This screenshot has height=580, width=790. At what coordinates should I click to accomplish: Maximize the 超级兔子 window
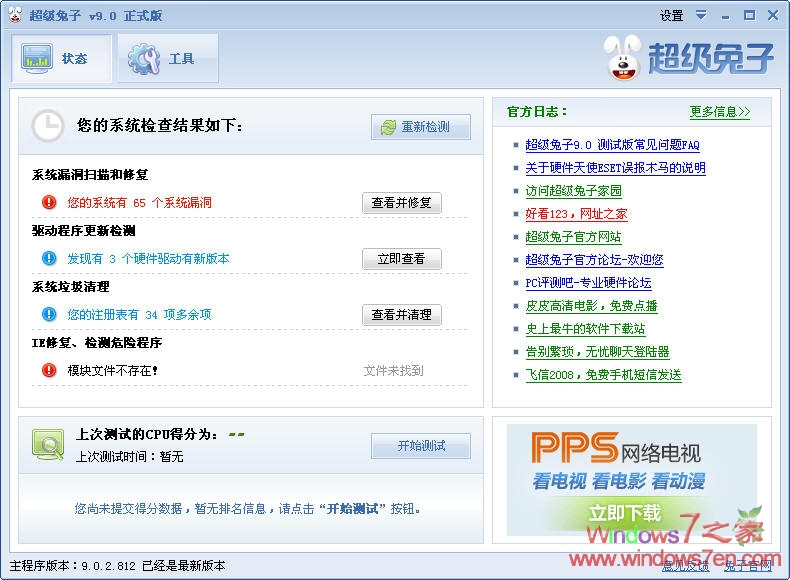click(x=749, y=16)
